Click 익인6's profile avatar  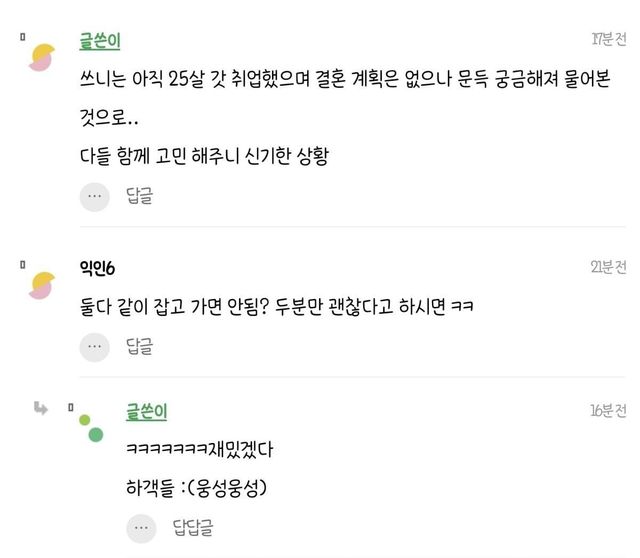point(42,286)
